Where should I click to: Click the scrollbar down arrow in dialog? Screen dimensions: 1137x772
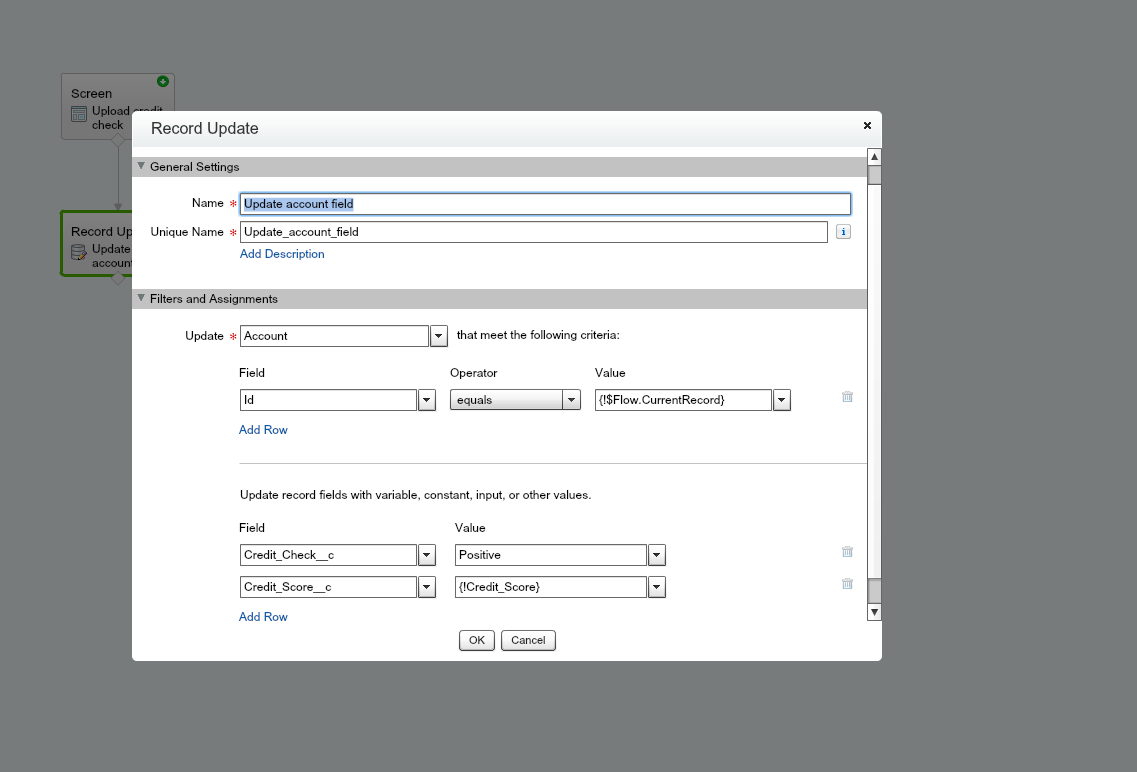coord(874,611)
